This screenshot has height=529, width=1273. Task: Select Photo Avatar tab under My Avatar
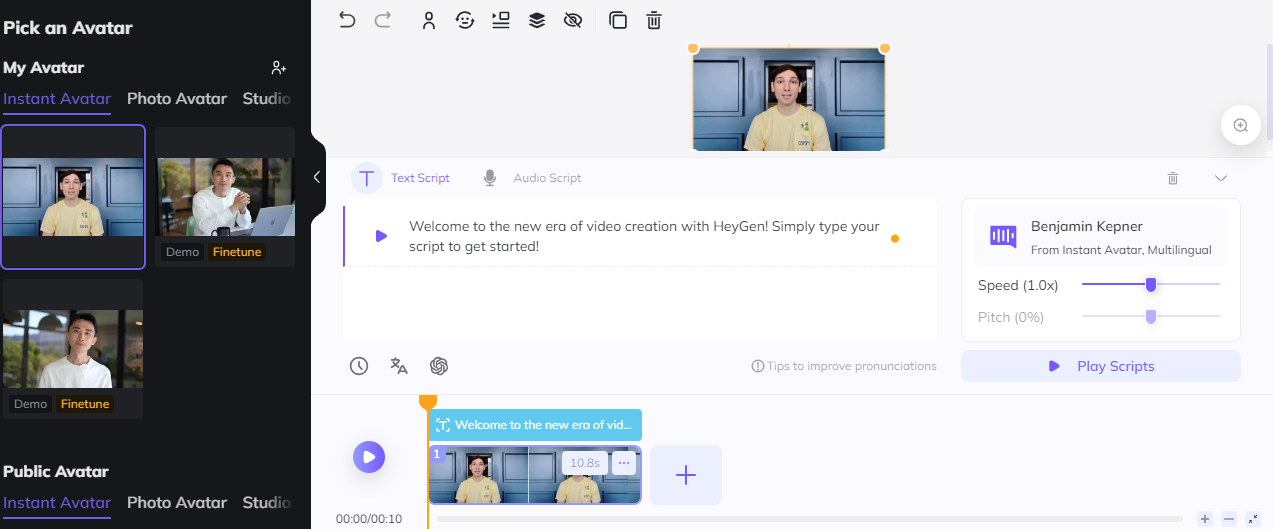(x=177, y=98)
